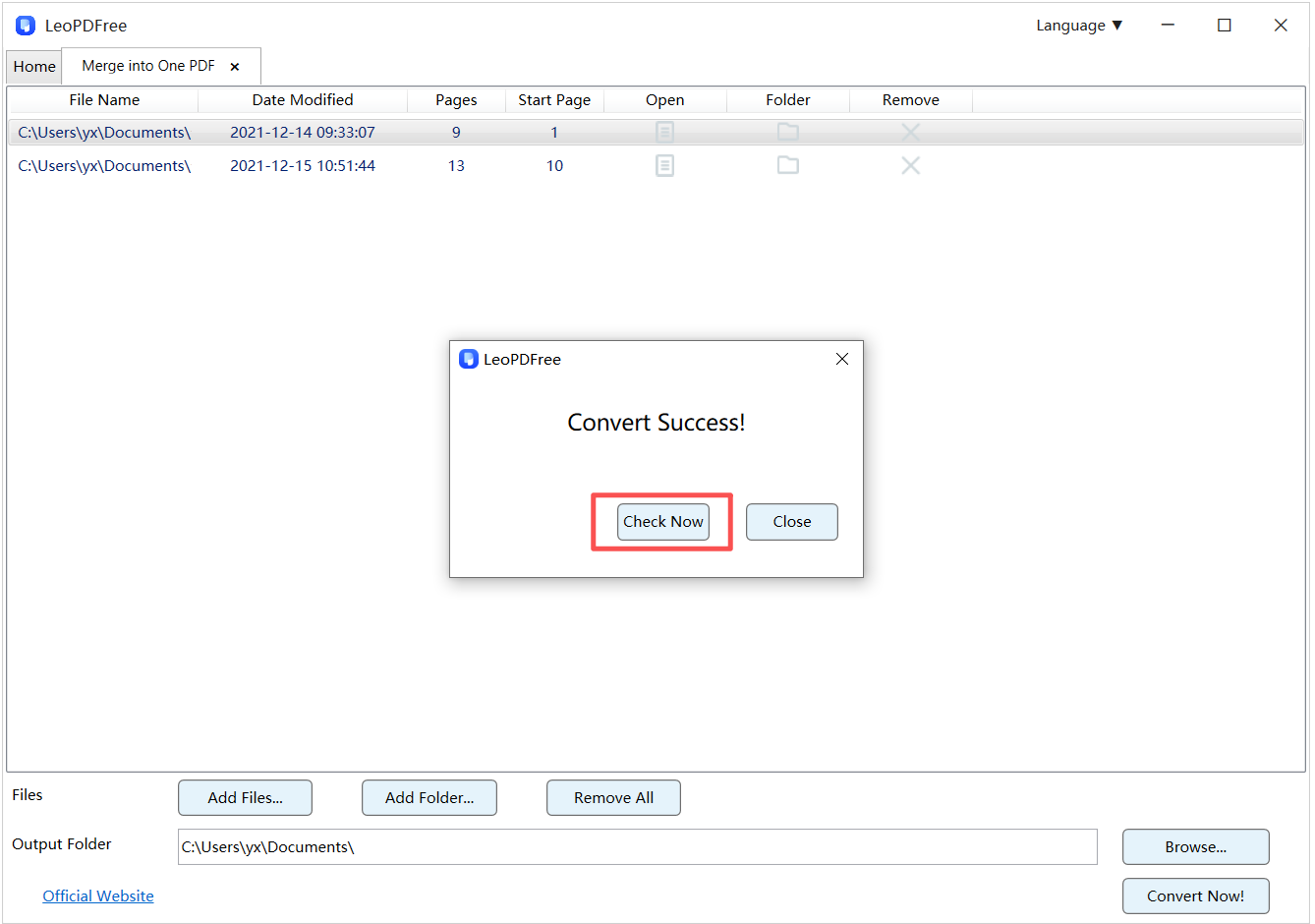The image size is (1315, 924).
Task: Sort by File Name column header
Action: pyautogui.click(x=104, y=100)
